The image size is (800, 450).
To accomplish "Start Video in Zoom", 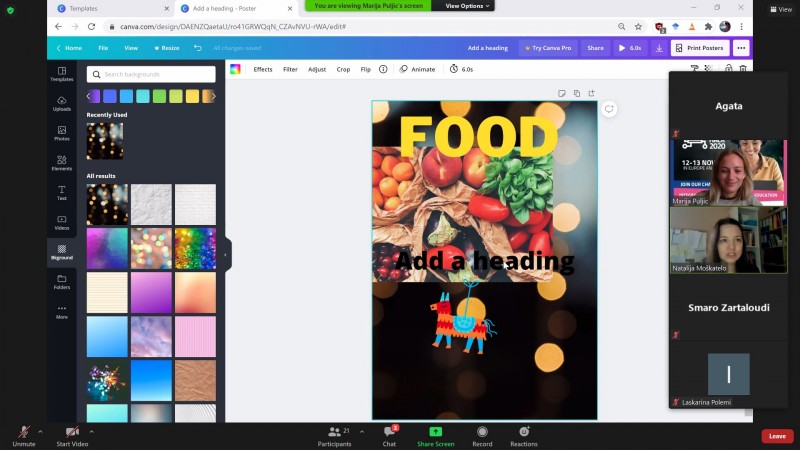I will tap(72, 436).
